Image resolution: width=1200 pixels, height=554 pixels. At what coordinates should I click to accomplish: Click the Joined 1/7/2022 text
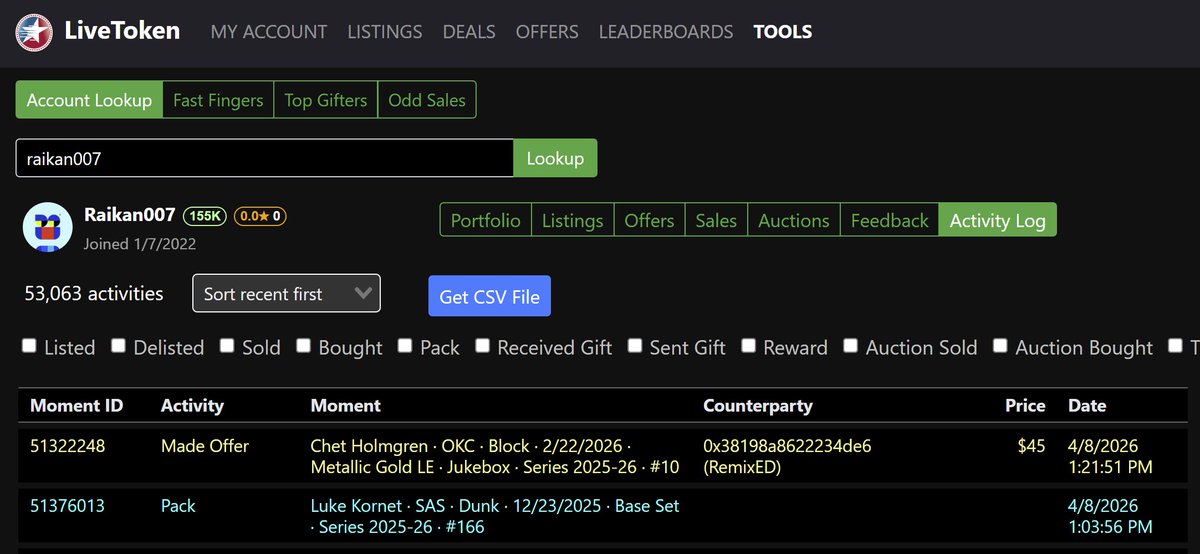(140, 244)
